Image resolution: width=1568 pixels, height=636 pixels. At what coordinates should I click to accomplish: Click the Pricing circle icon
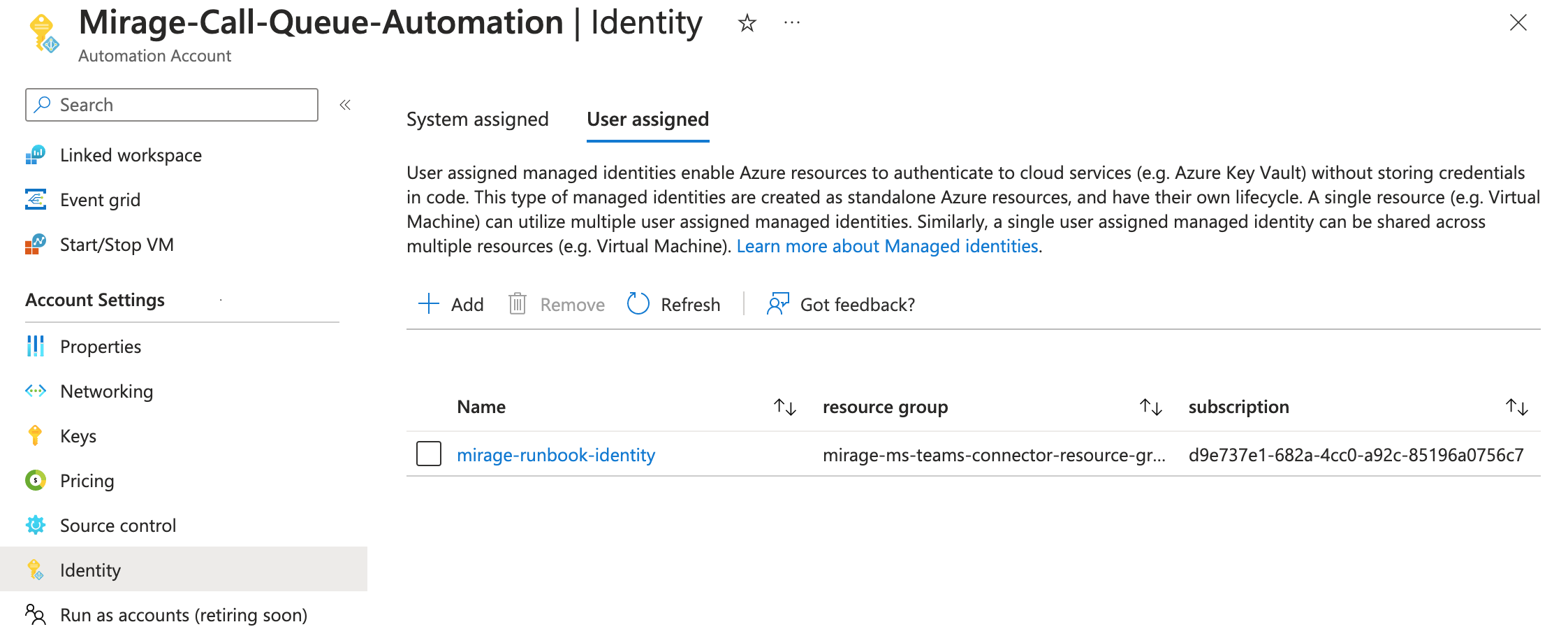tap(36, 480)
